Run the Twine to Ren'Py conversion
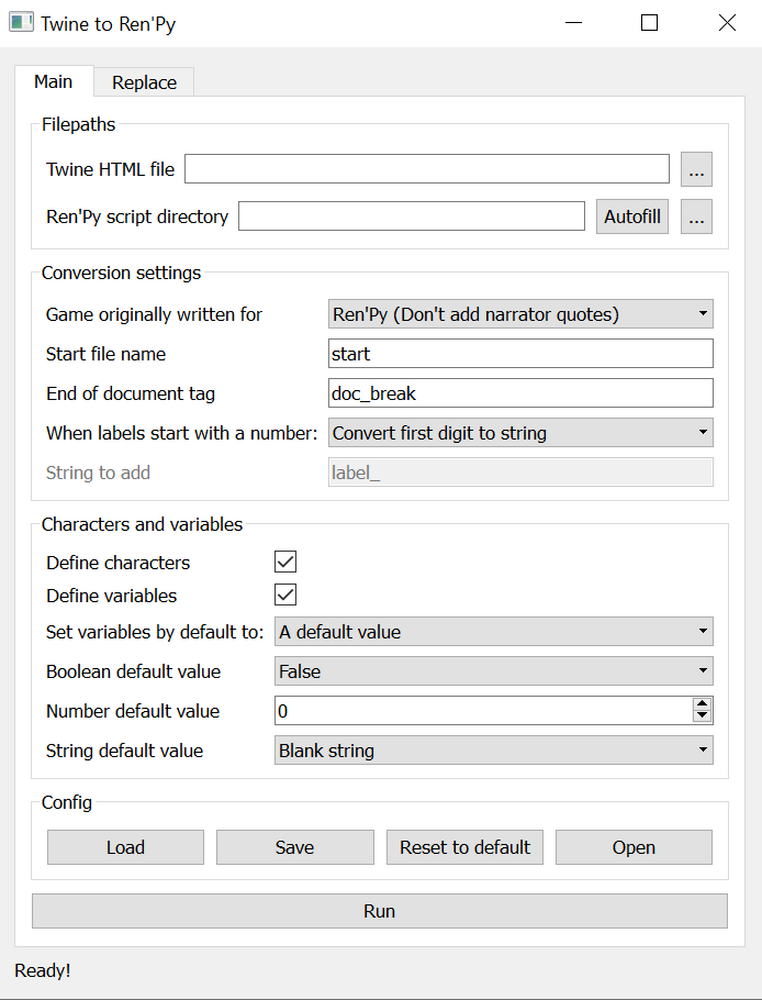This screenshot has width=762, height=1000. pyautogui.click(x=379, y=910)
